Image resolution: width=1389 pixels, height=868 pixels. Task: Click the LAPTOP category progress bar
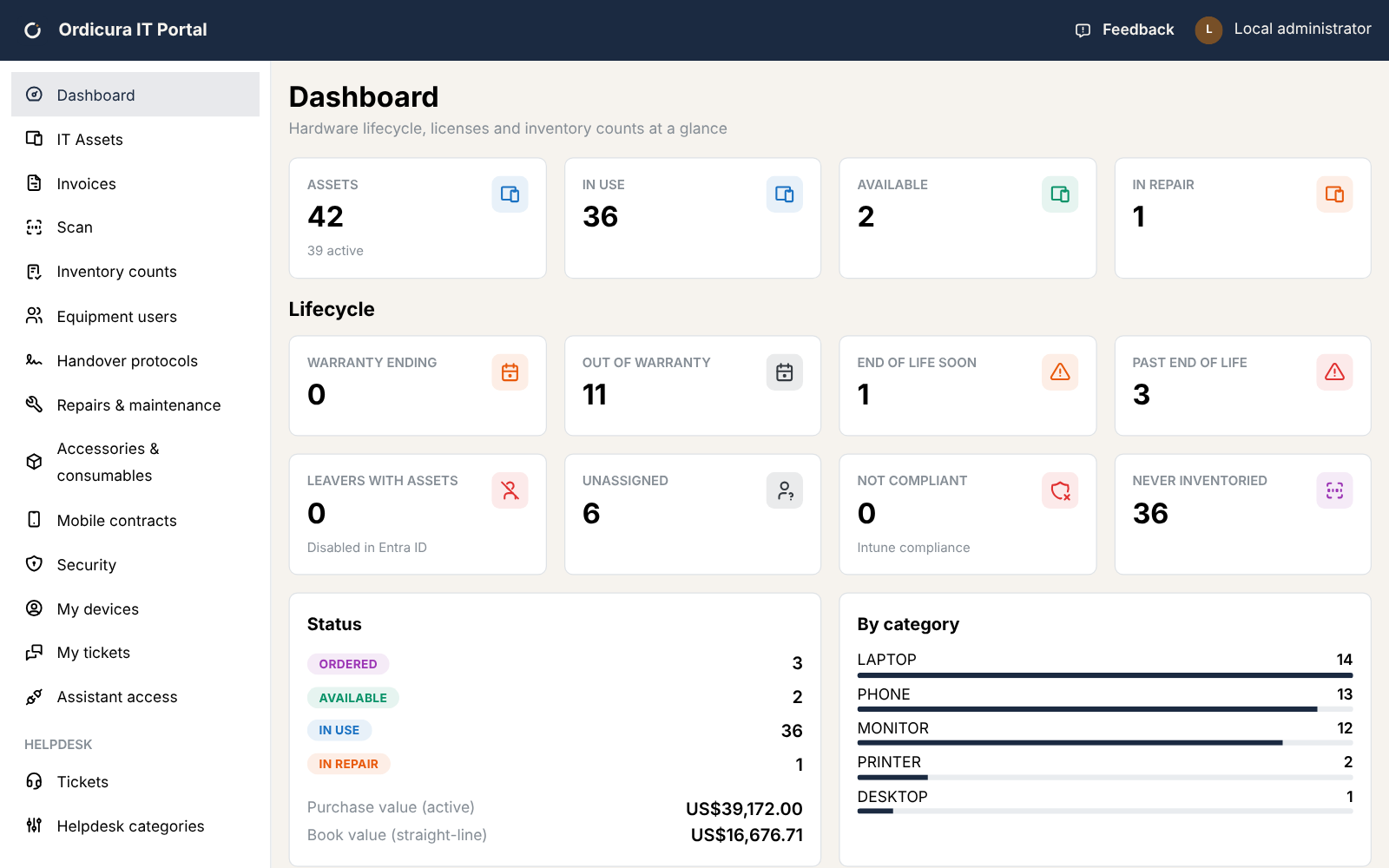tap(1105, 675)
